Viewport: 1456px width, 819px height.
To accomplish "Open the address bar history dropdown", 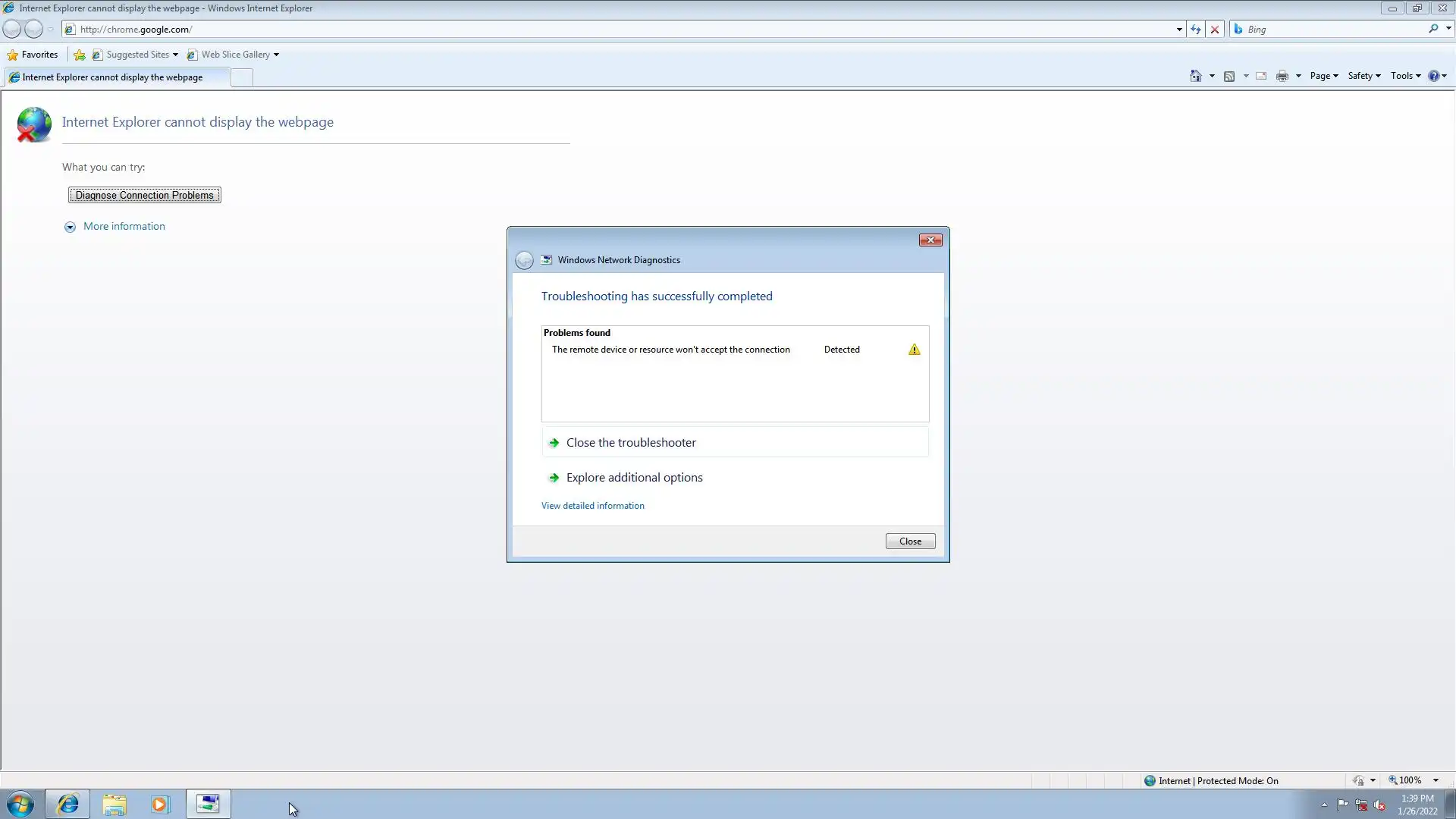I will 1179,30.
